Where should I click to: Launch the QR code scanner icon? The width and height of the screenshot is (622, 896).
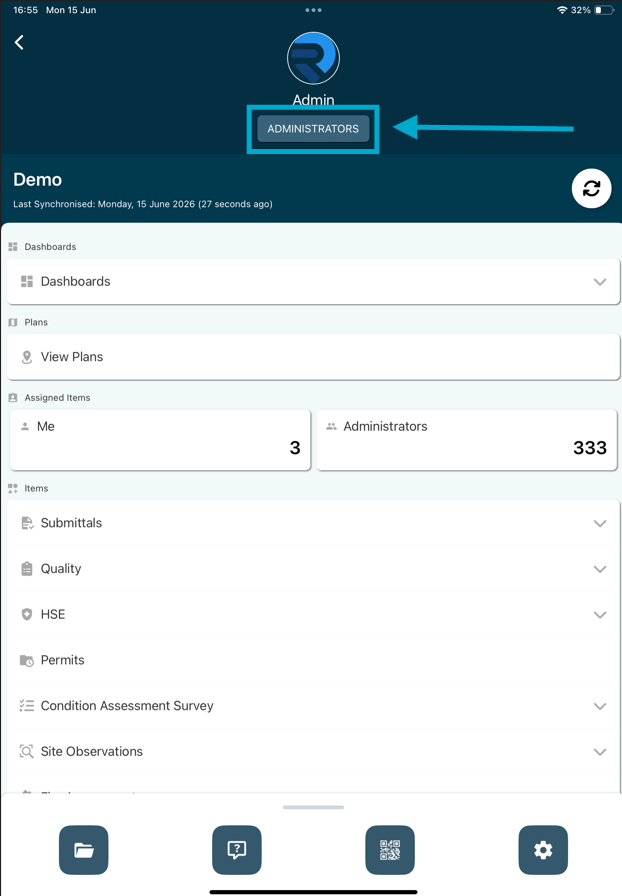point(390,850)
